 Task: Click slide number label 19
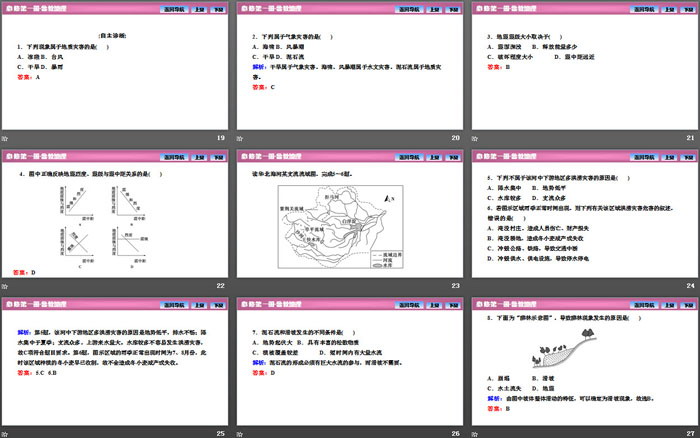pos(221,138)
